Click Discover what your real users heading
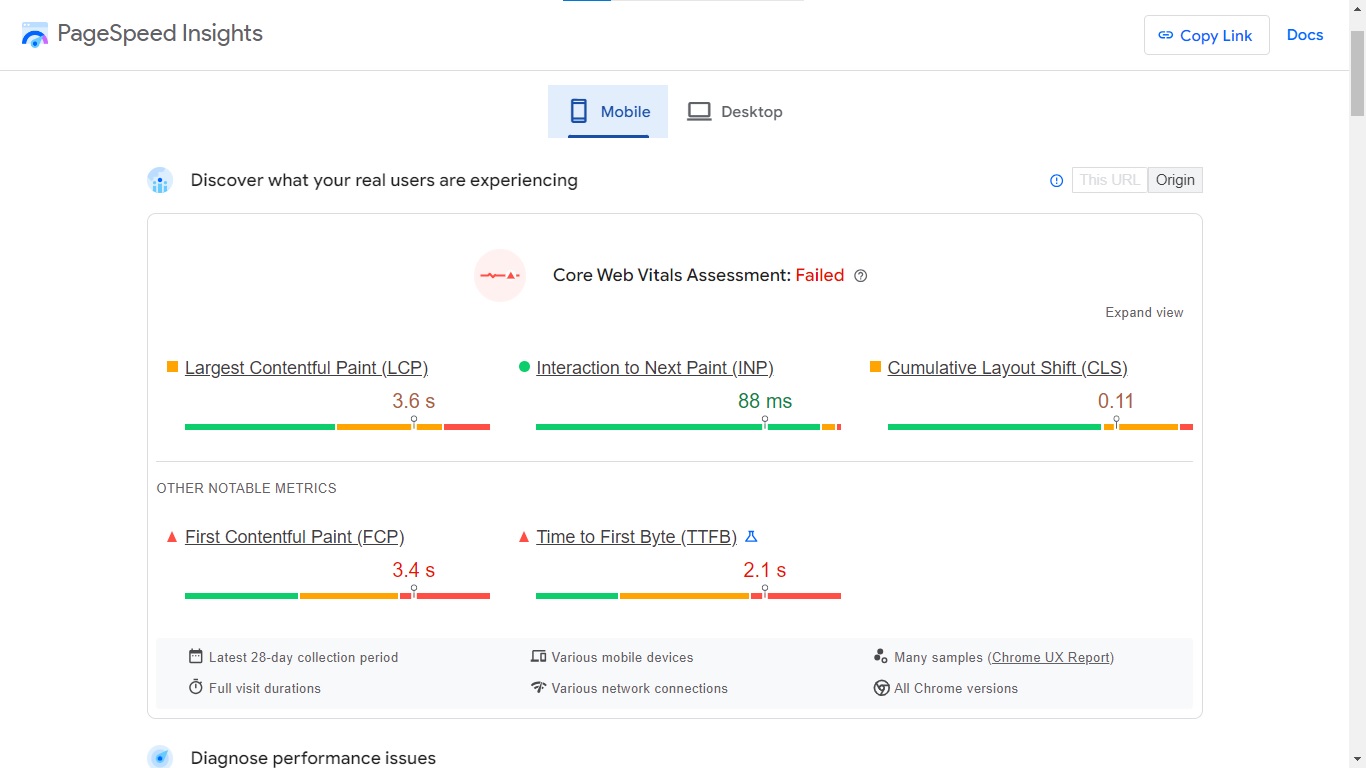1366x768 pixels. (384, 180)
